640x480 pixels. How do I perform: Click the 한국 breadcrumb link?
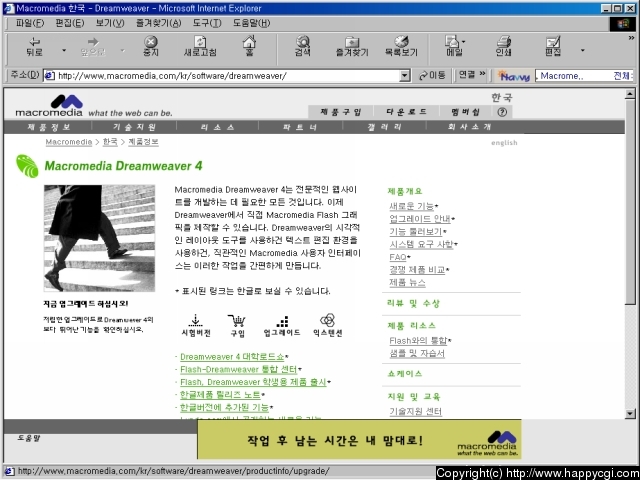110,142
